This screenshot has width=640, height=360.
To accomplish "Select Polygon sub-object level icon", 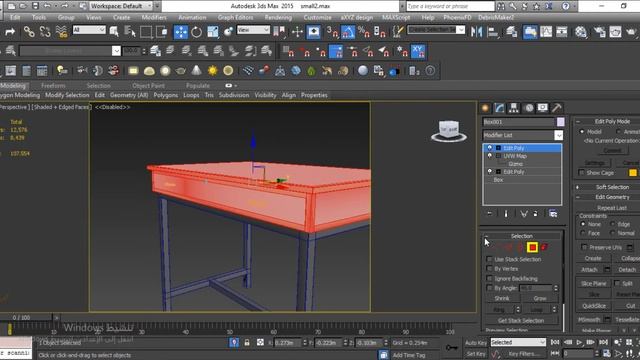I will [x=532, y=247].
